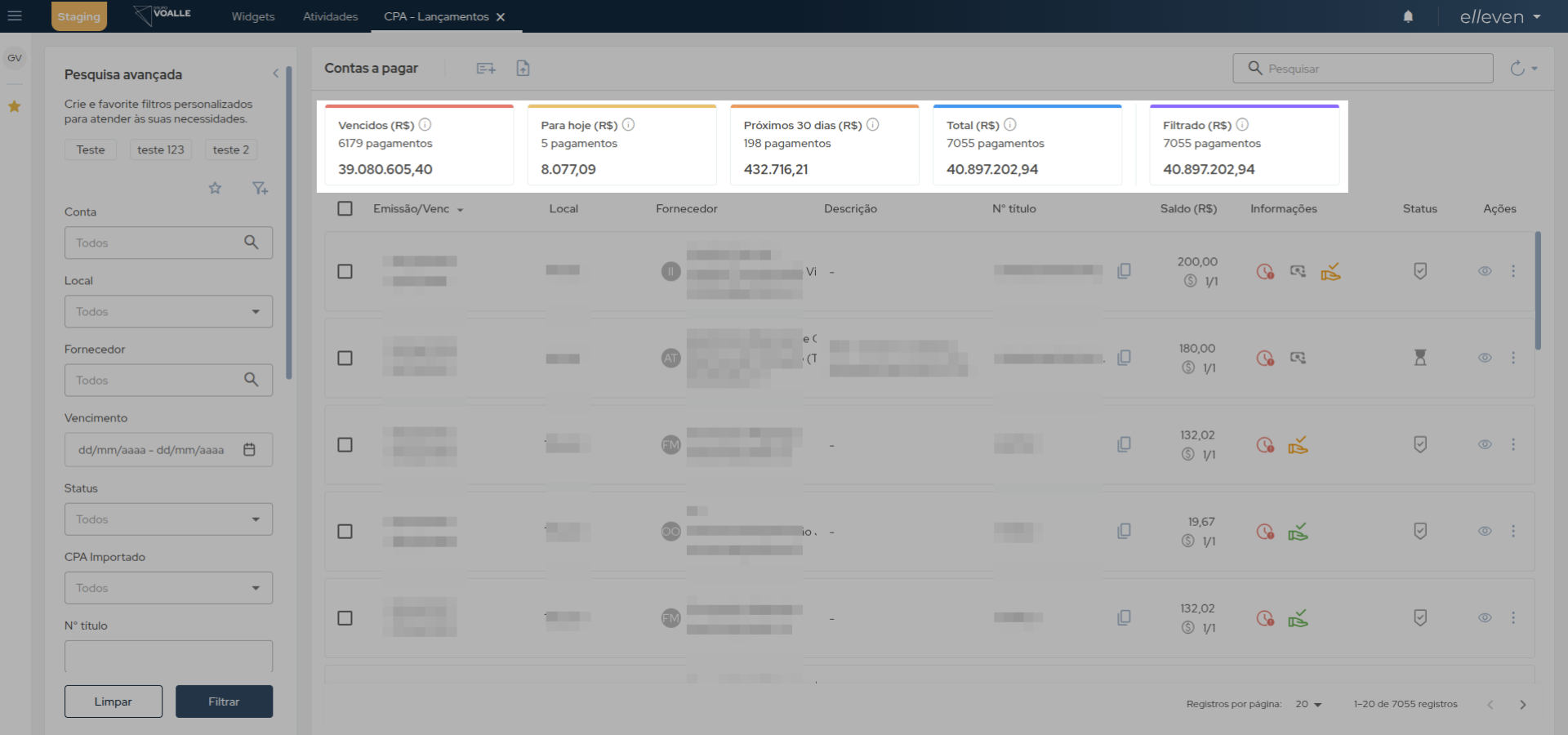Click the add filter funnel icon
The image size is (1568, 735).
click(260, 189)
